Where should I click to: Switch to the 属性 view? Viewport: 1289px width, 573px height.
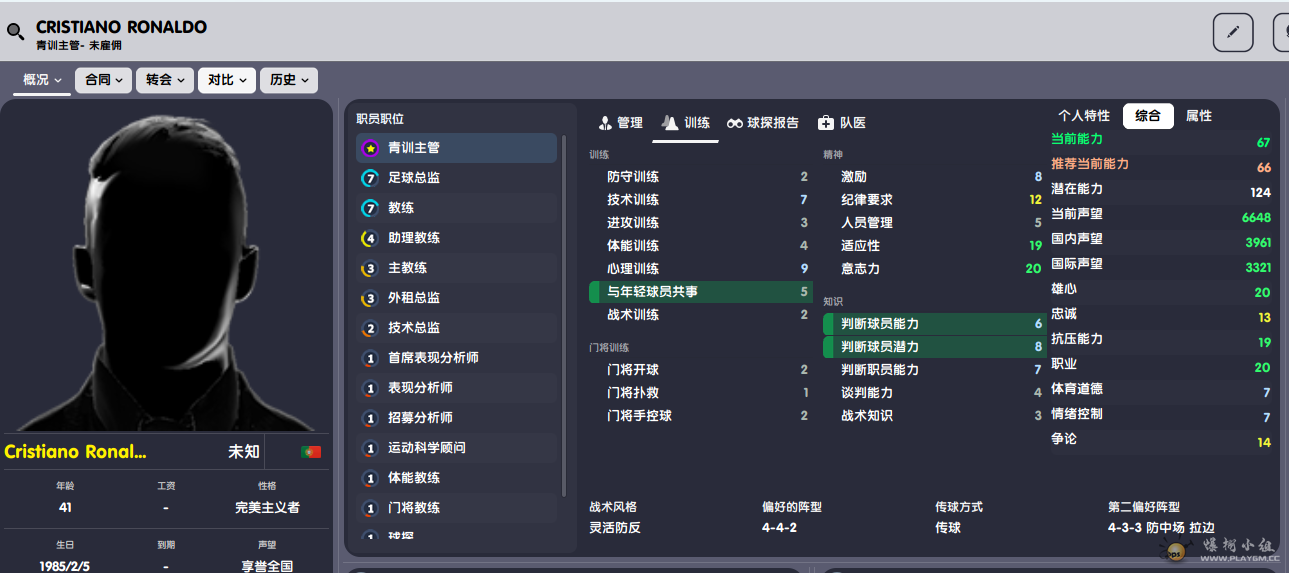1198,116
